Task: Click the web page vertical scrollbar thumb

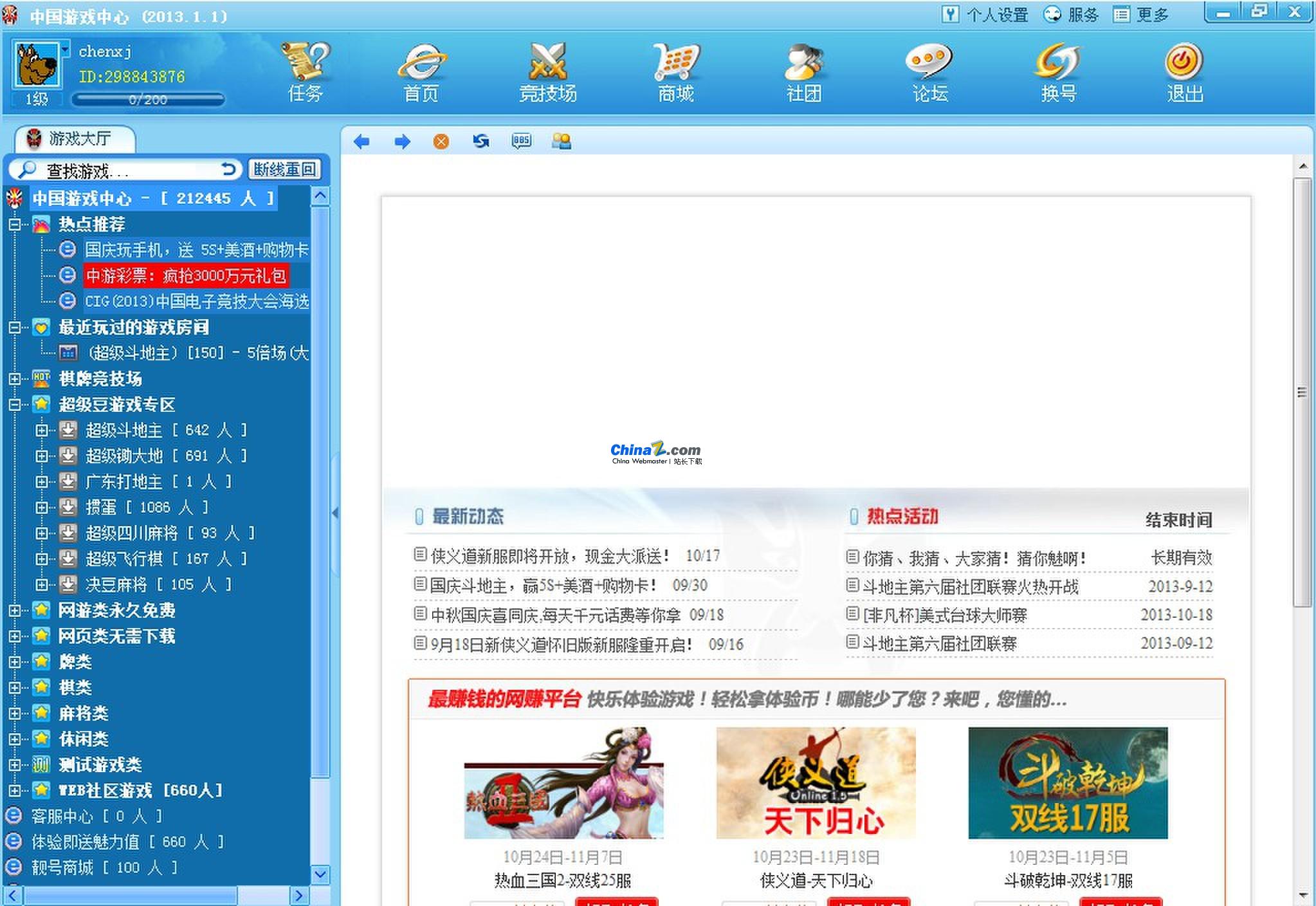Action: point(1302,393)
